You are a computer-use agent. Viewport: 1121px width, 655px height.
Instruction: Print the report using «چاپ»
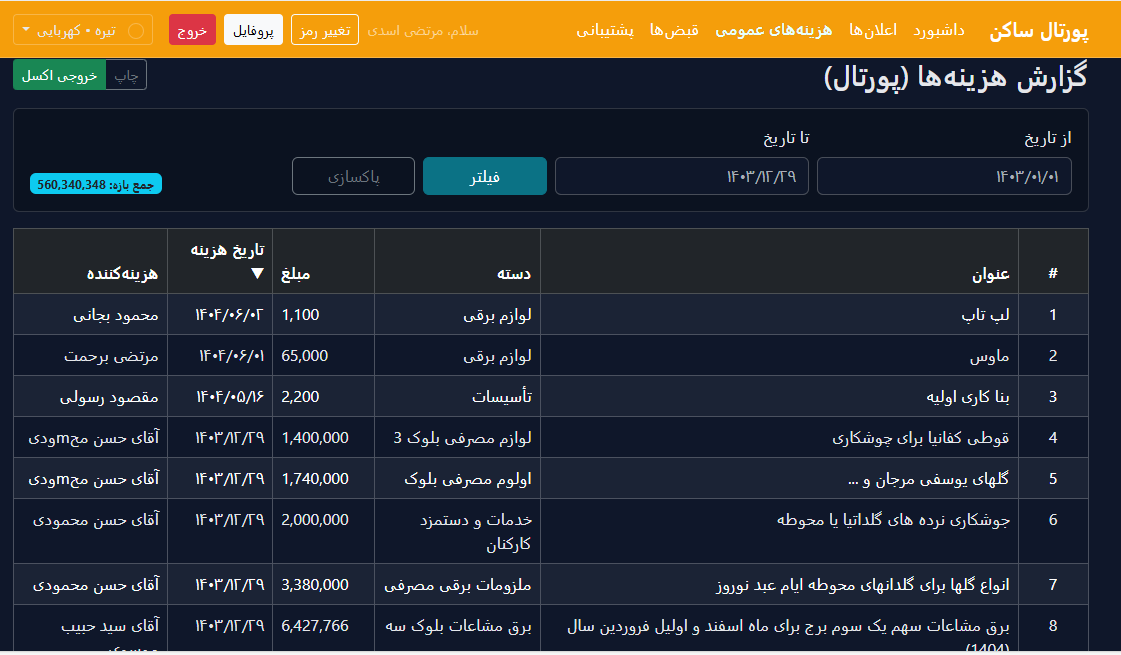click(x=125, y=74)
